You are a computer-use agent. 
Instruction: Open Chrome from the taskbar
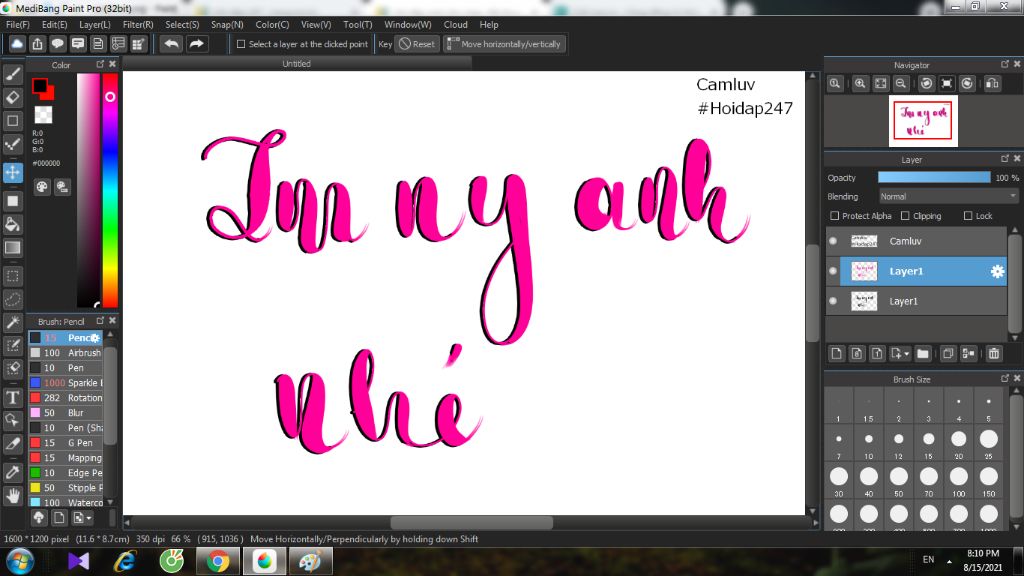pyautogui.click(x=218, y=561)
